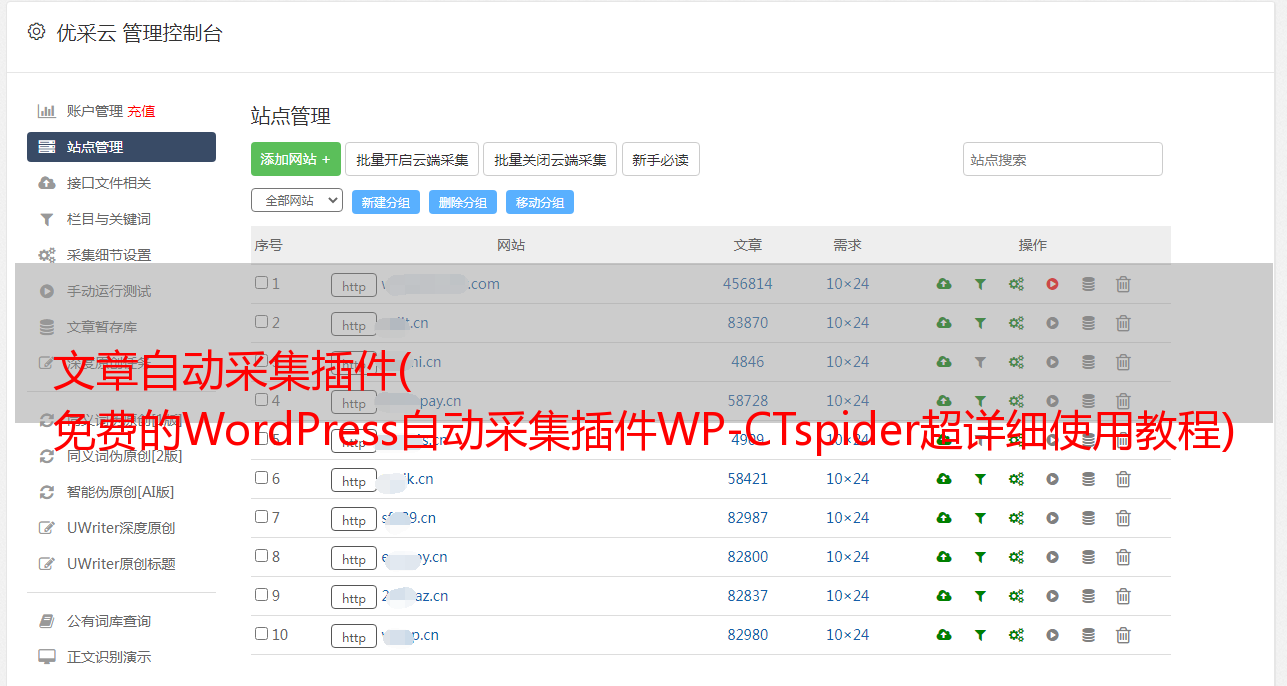Viewport: 1287px width, 686px height.
Task: Tick the checkbox for site row 6
Action: [261, 478]
